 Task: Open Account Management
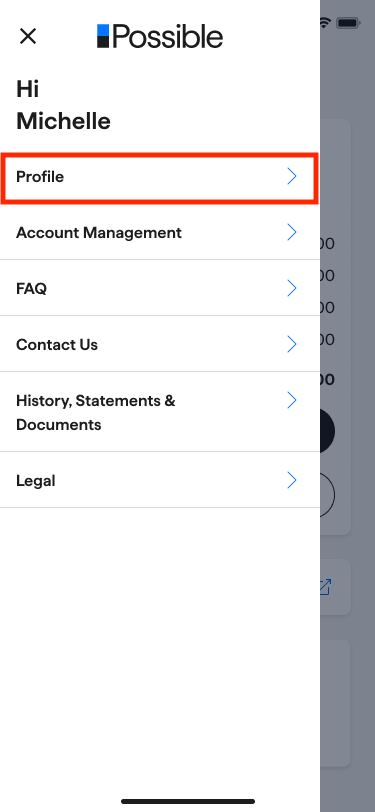click(x=160, y=233)
